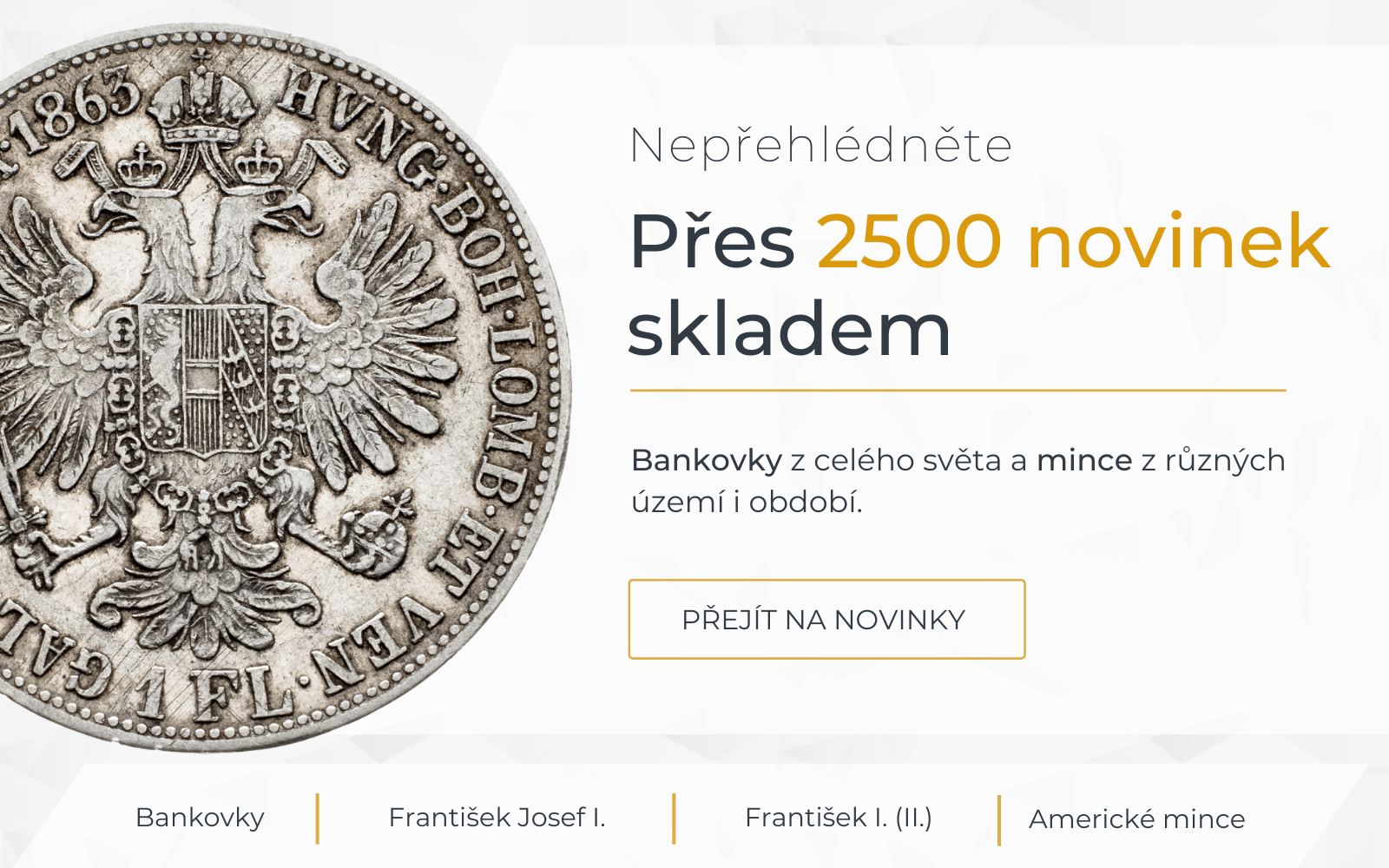Screen dimensions: 1389x868
Task: Click the bold mince link
Action: tap(1080, 462)
